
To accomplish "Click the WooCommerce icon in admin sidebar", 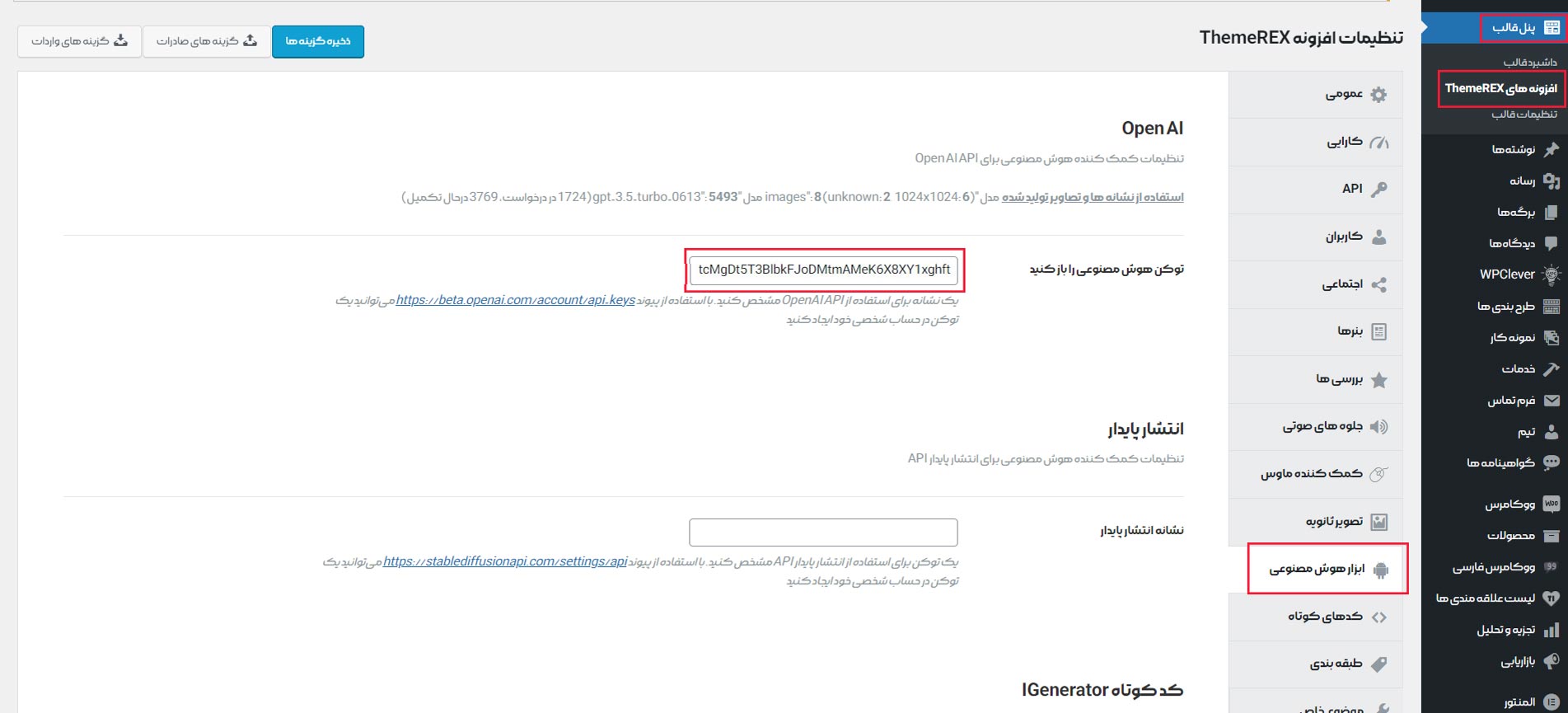I will tap(1551, 504).
